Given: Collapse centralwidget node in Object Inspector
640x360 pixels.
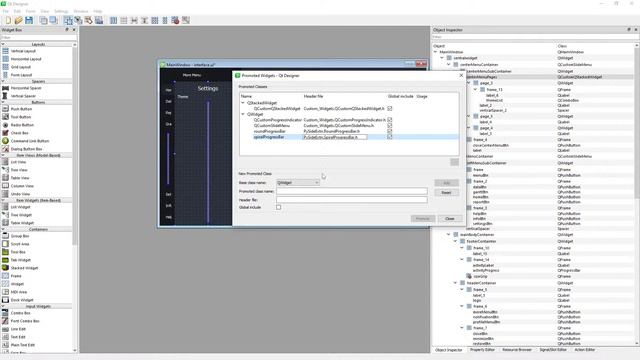Looking at the screenshot, I should [x=442, y=58].
